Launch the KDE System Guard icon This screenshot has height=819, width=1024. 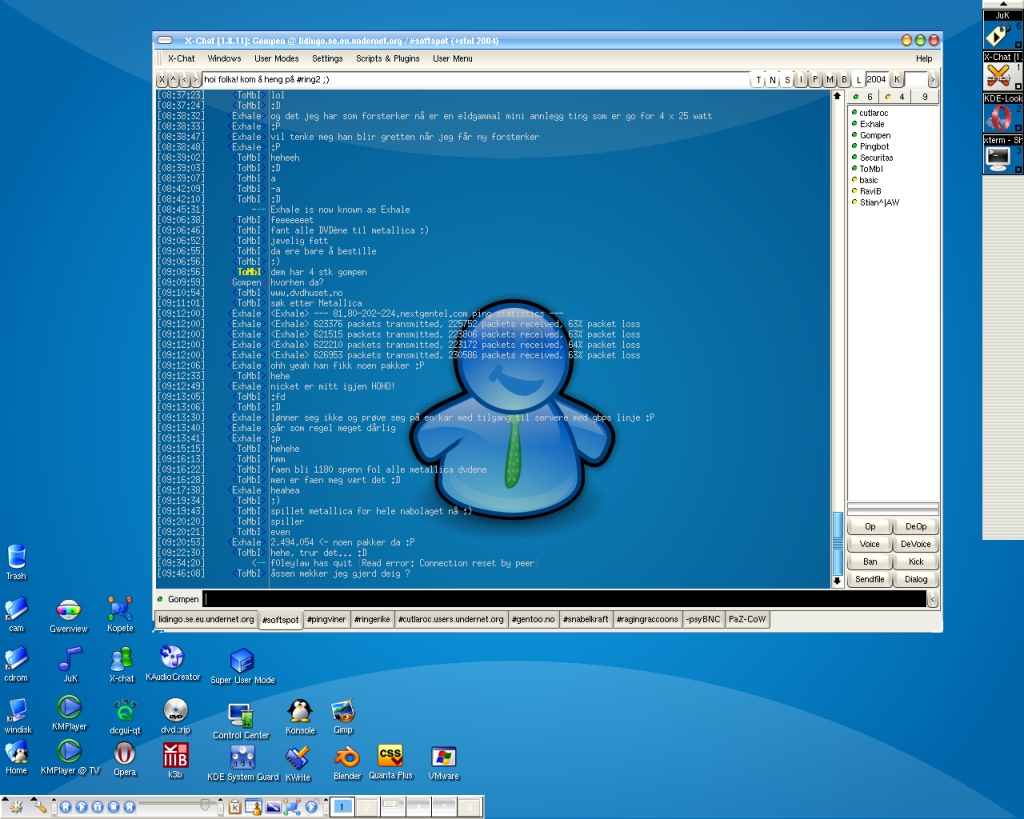coord(242,763)
